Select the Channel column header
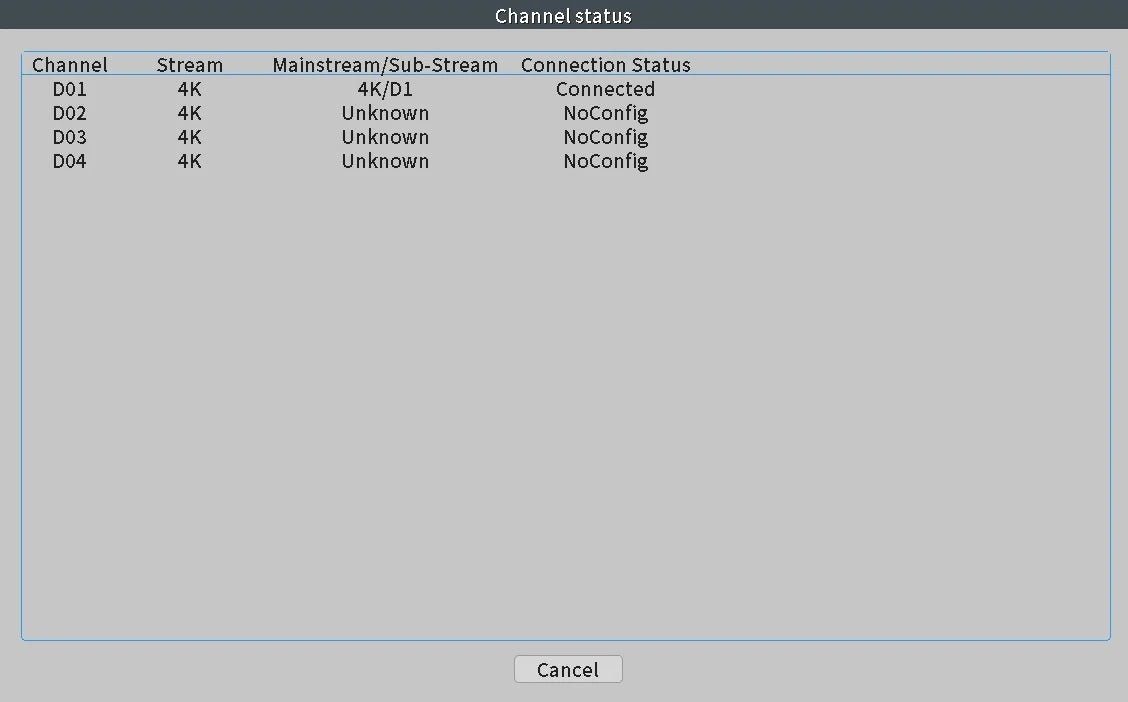 tap(70, 65)
